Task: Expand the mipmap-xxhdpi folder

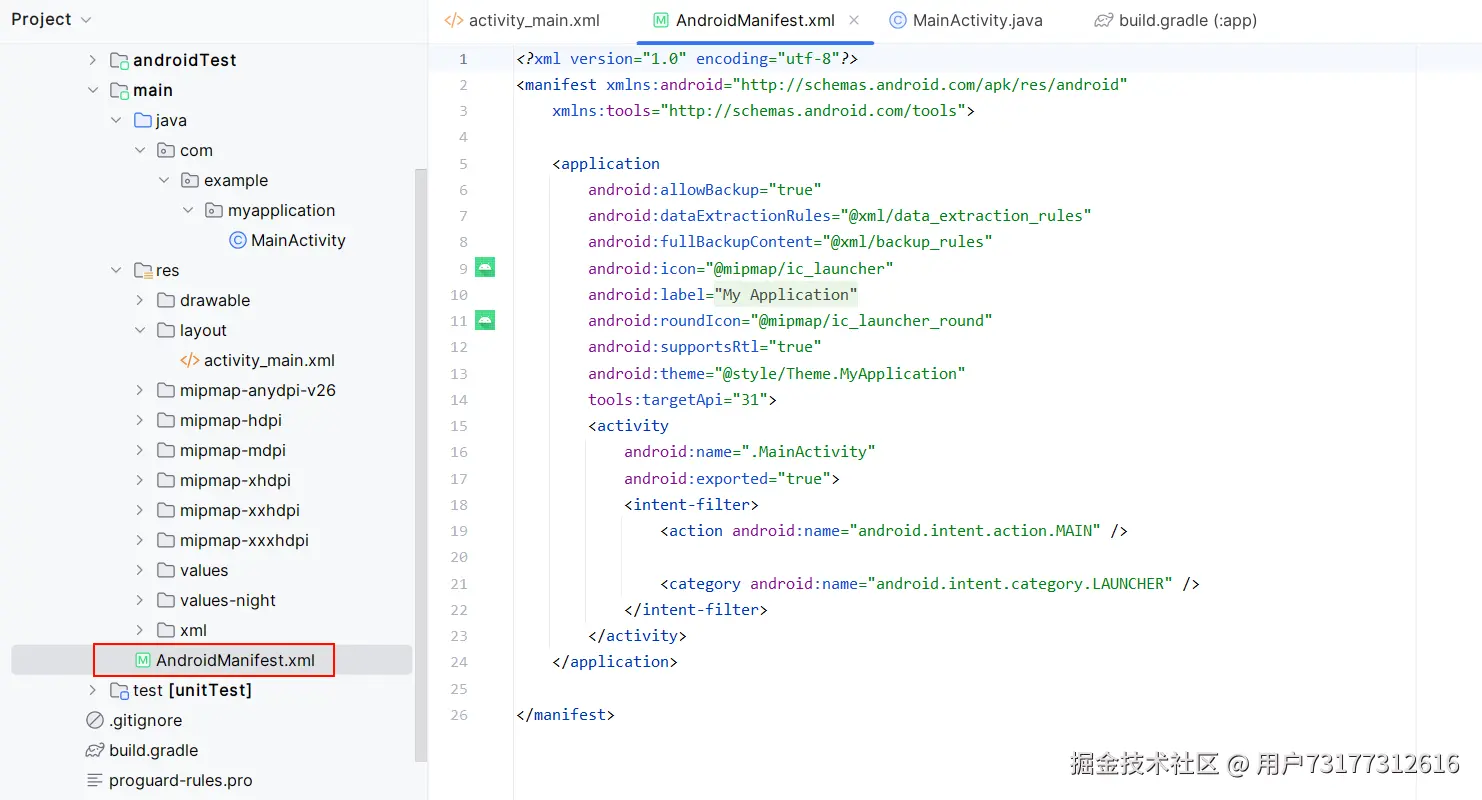Action: pyautogui.click(x=140, y=510)
